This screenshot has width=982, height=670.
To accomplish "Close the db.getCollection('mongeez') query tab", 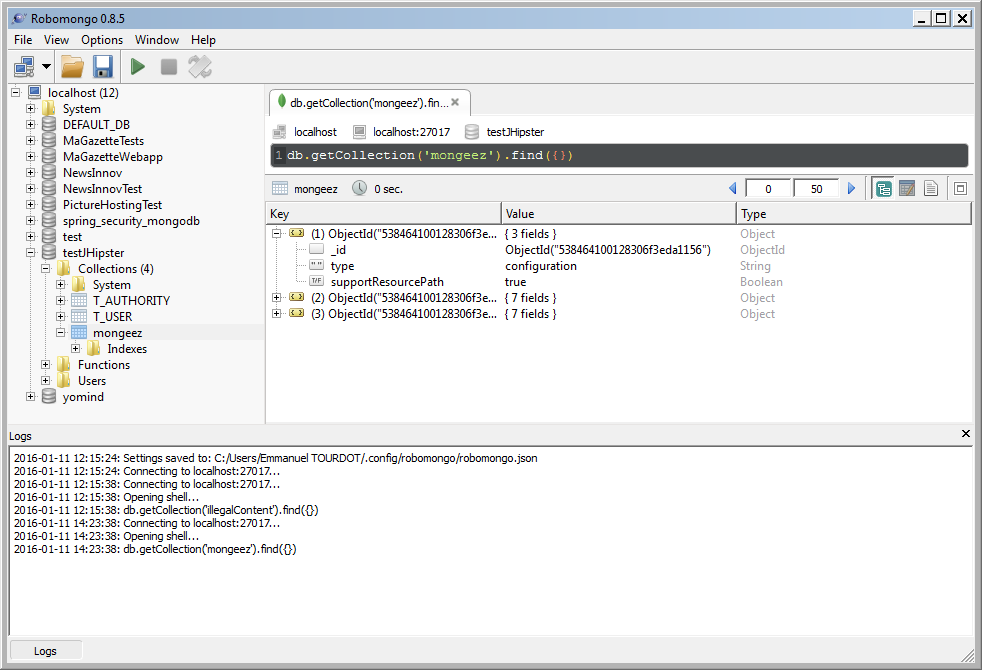I will point(455,102).
